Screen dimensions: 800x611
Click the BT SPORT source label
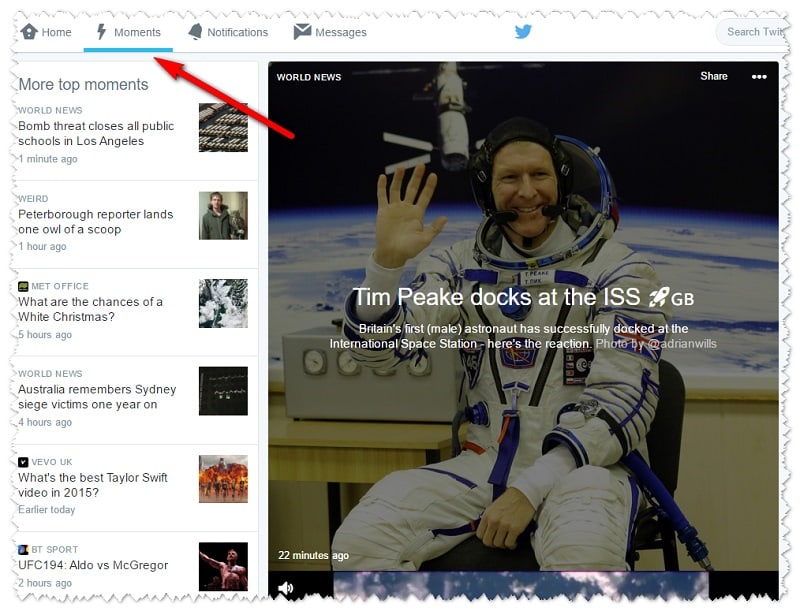pos(55,550)
